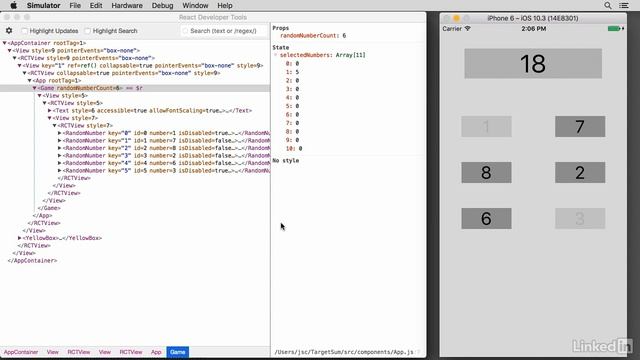Tap the disabled number 1 button

(x=486, y=127)
